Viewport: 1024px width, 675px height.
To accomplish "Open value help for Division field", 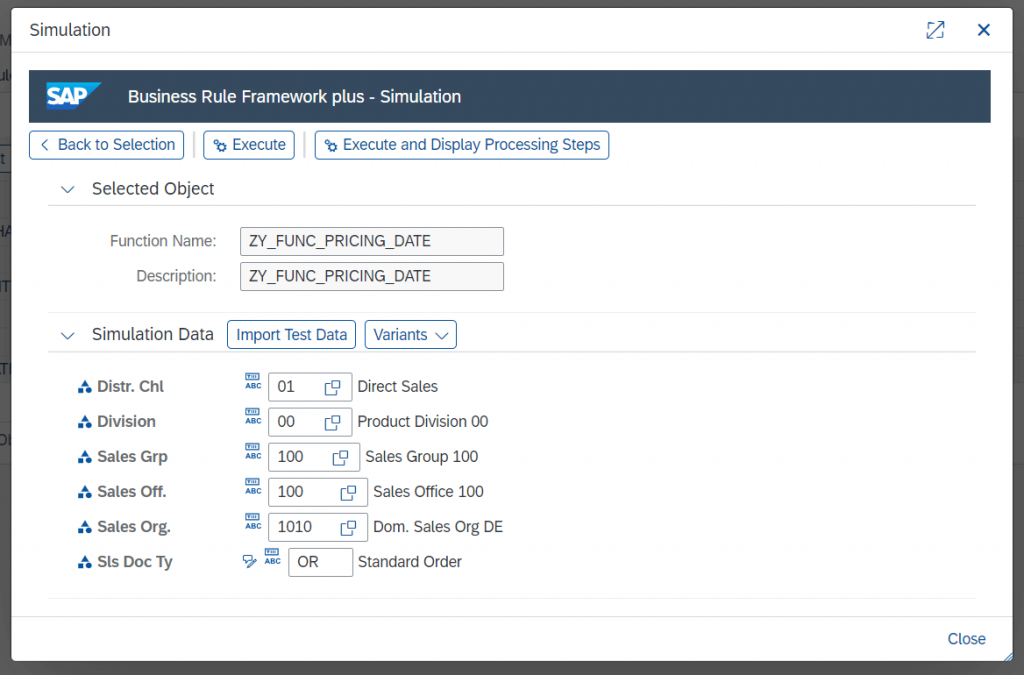I will pos(332,422).
